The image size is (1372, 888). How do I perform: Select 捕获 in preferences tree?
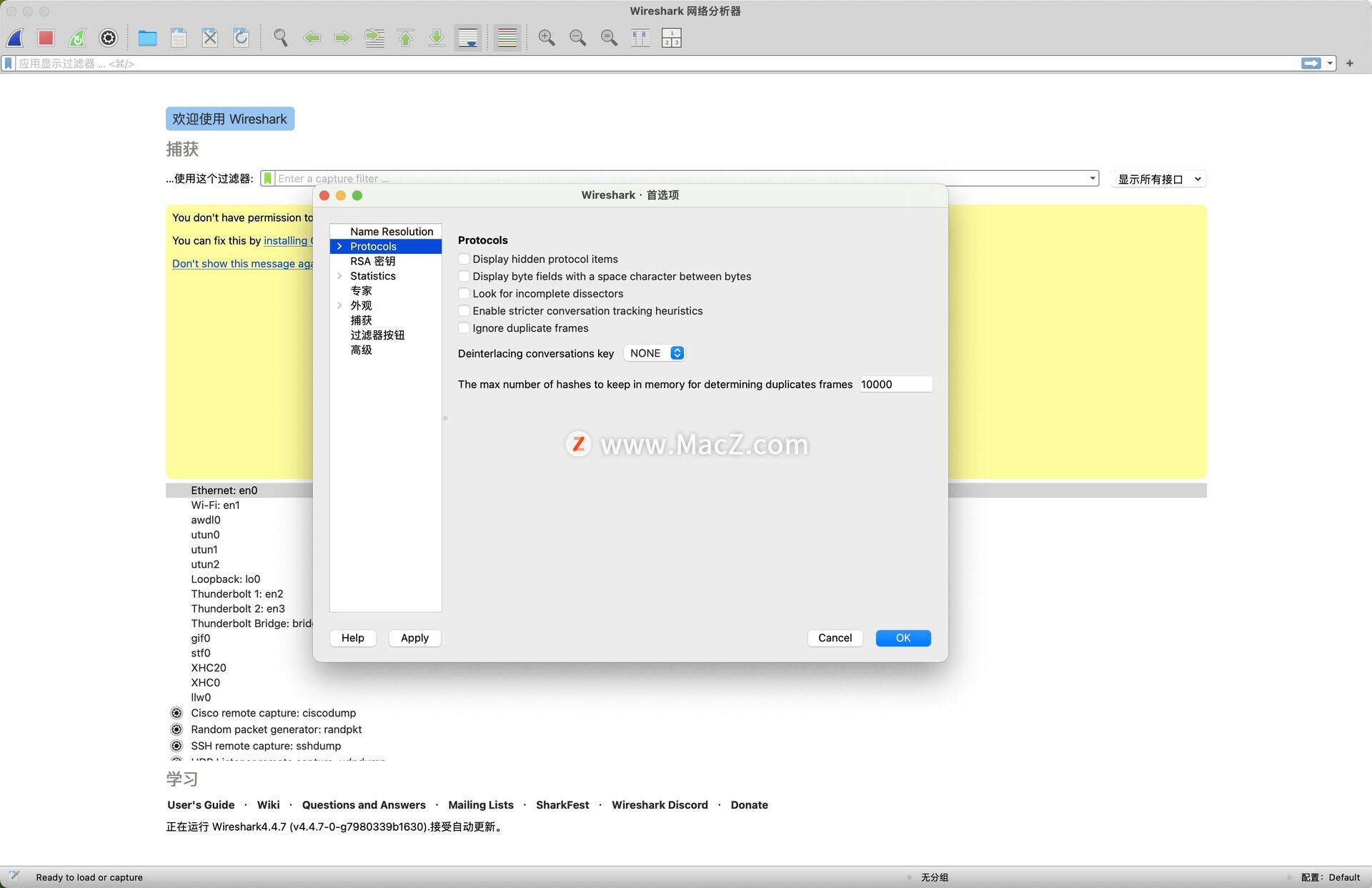point(361,320)
